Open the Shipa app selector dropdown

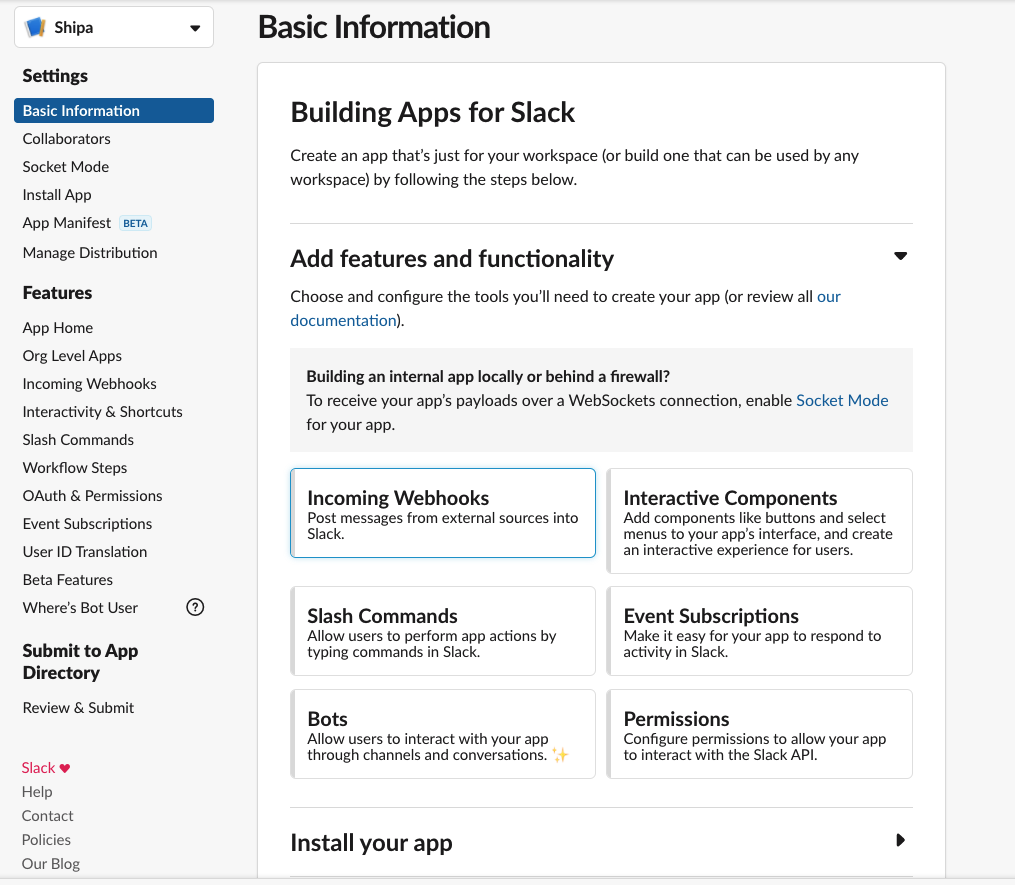pyautogui.click(x=114, y=27)
